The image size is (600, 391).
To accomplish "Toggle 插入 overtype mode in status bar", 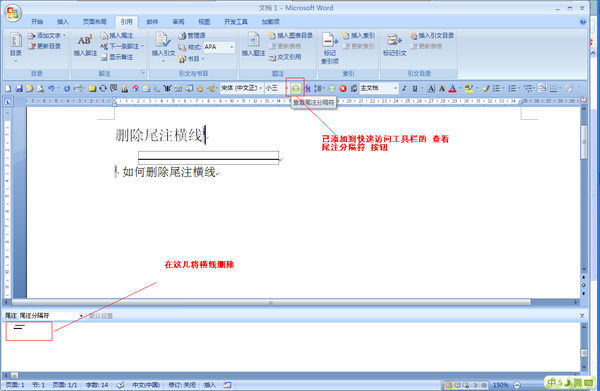I will click(210, 385).
